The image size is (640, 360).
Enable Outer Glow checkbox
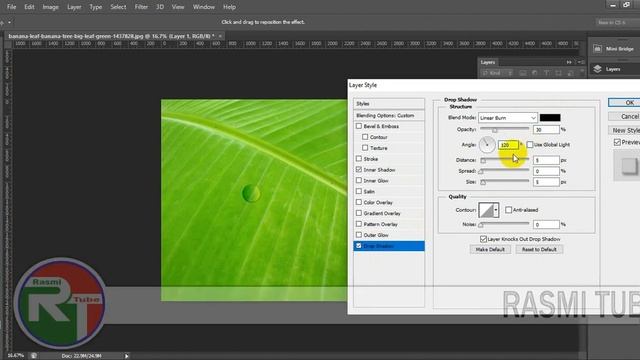coord(359,235)
